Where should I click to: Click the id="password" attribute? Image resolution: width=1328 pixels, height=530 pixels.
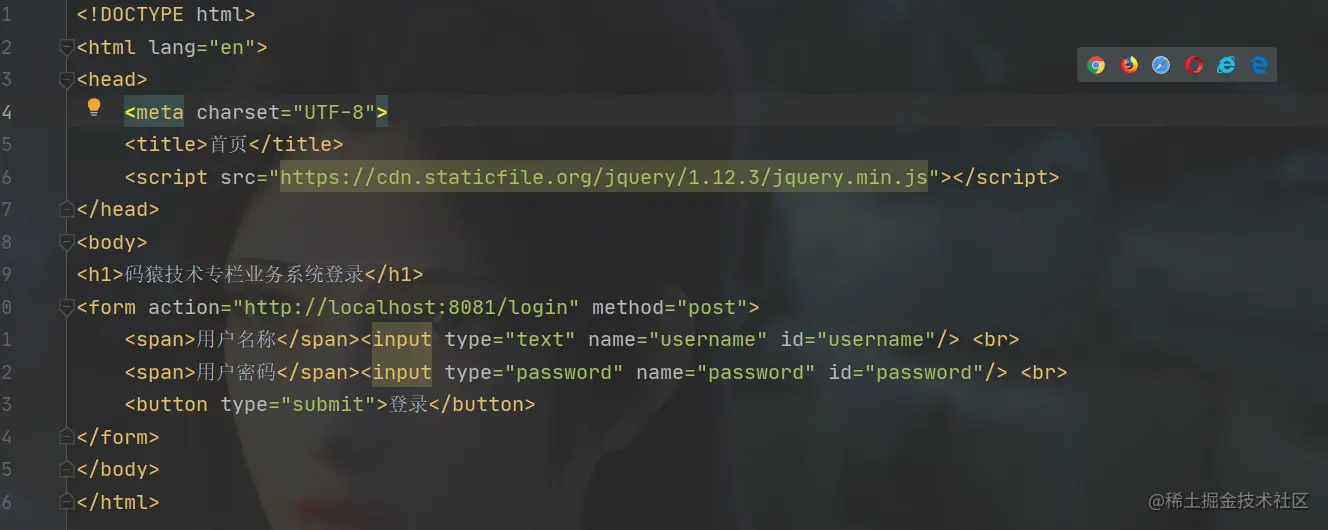coord(906,372)
